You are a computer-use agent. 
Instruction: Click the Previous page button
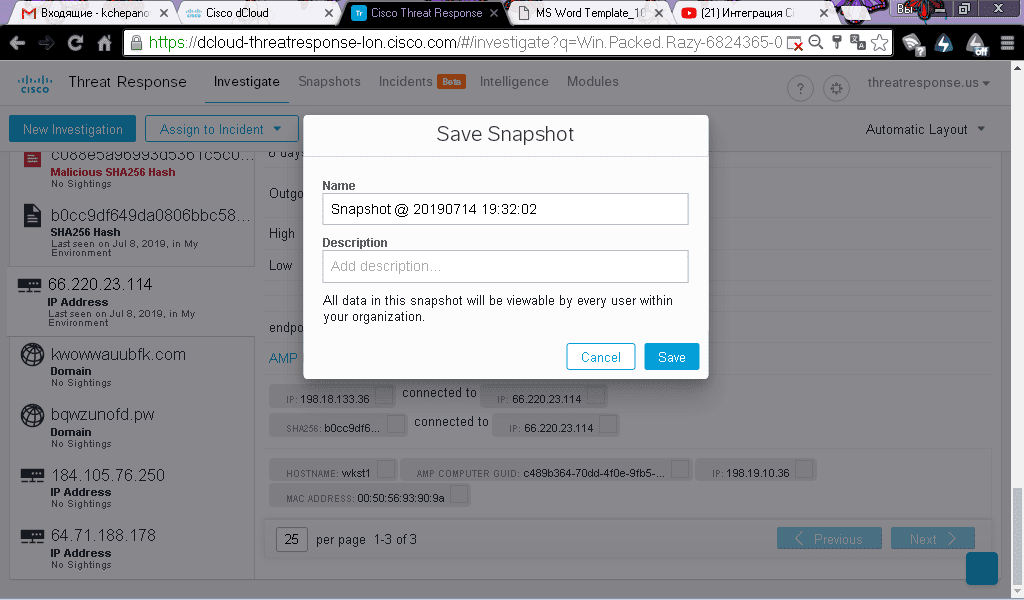point(829,539)
